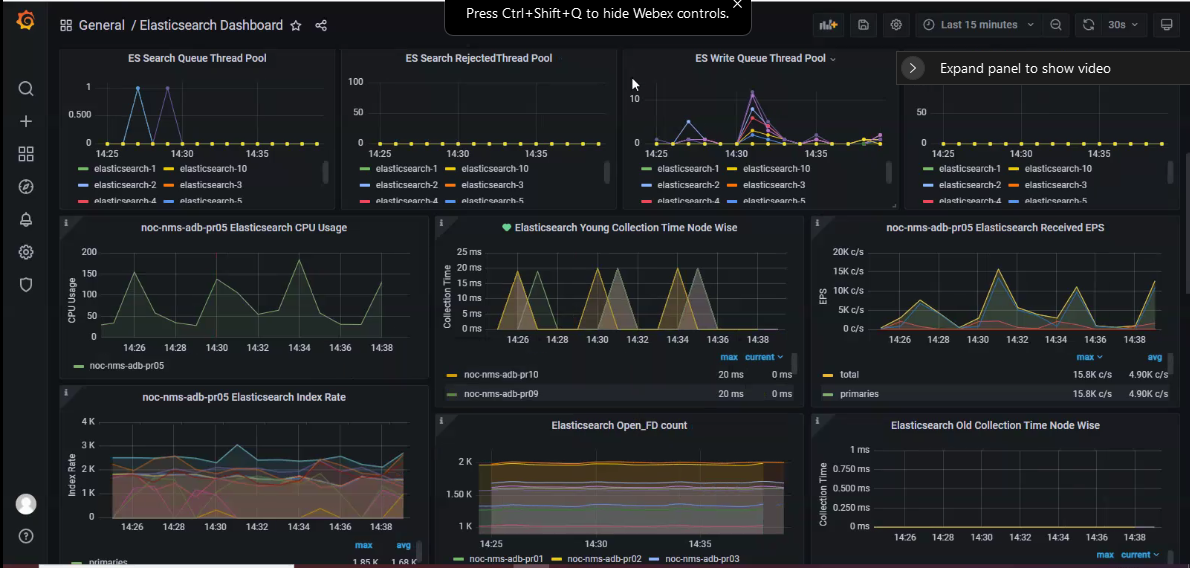The image size is (1190, 568).
Task: Click yellow color swatch of total series
Action: (x=827, y=375)
